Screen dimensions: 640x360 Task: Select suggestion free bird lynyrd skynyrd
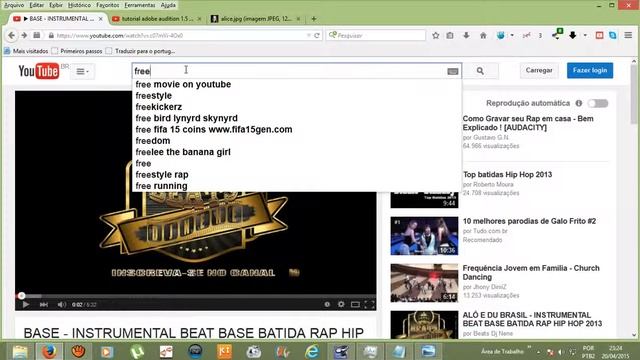(x=297, y=118)
